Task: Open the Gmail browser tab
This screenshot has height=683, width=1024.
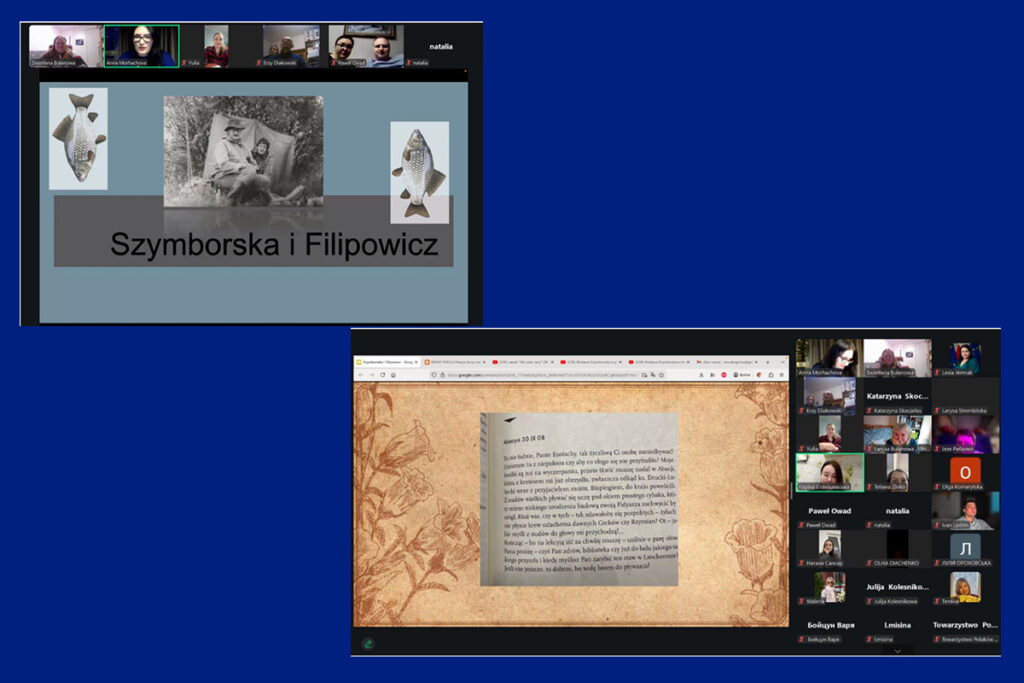Action: point(725,361)
